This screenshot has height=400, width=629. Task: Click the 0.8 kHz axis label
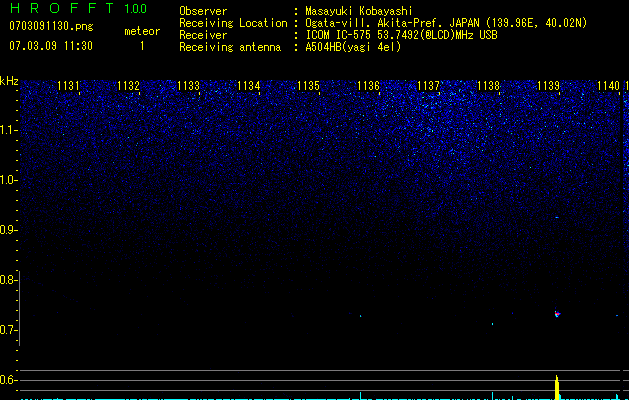click(x=8, y=280)
